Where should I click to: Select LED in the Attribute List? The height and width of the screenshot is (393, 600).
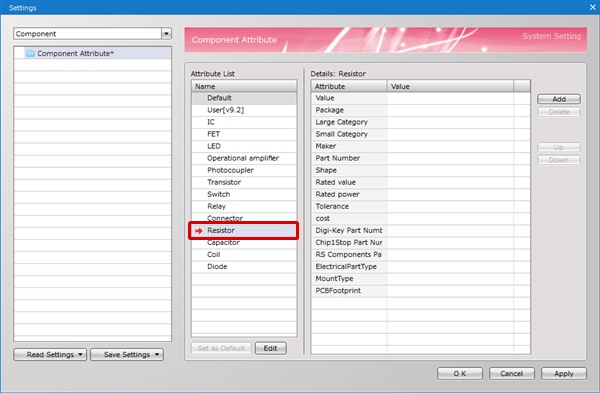(244, 146)
